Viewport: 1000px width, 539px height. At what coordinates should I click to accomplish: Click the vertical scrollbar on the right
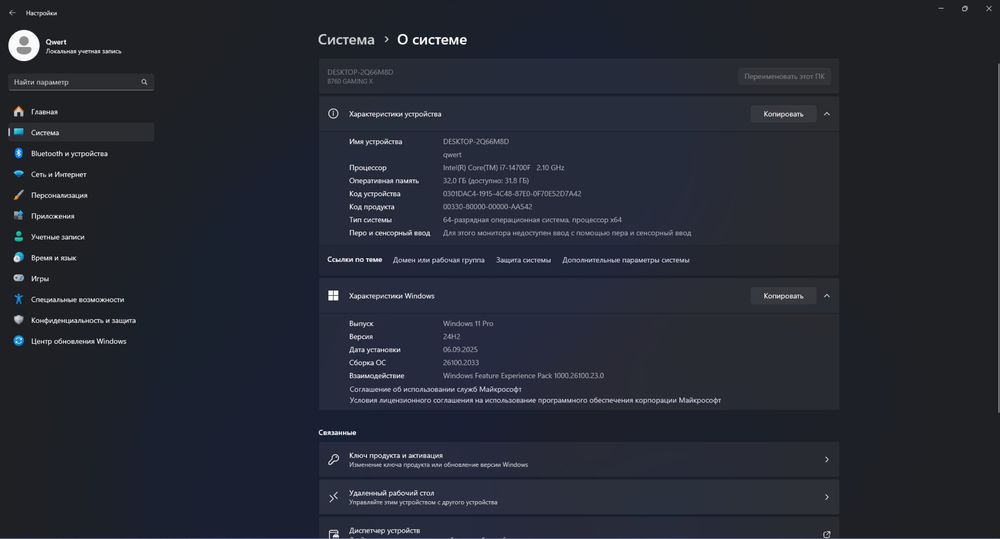click(997, 237)
